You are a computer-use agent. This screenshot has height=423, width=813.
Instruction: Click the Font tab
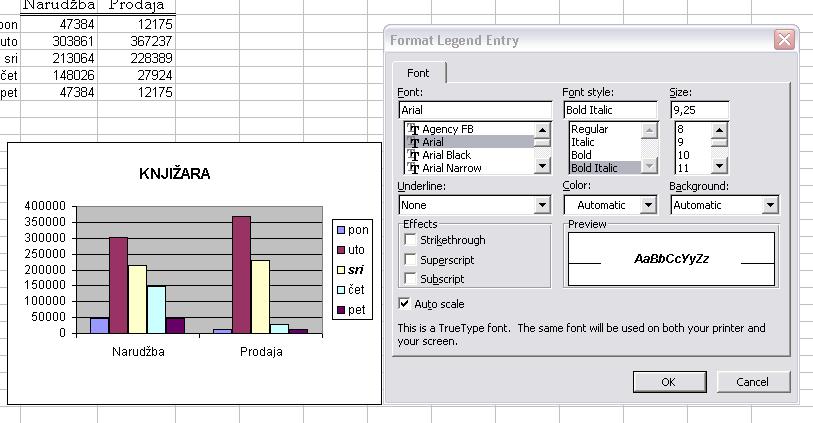[x=418, y=73]
